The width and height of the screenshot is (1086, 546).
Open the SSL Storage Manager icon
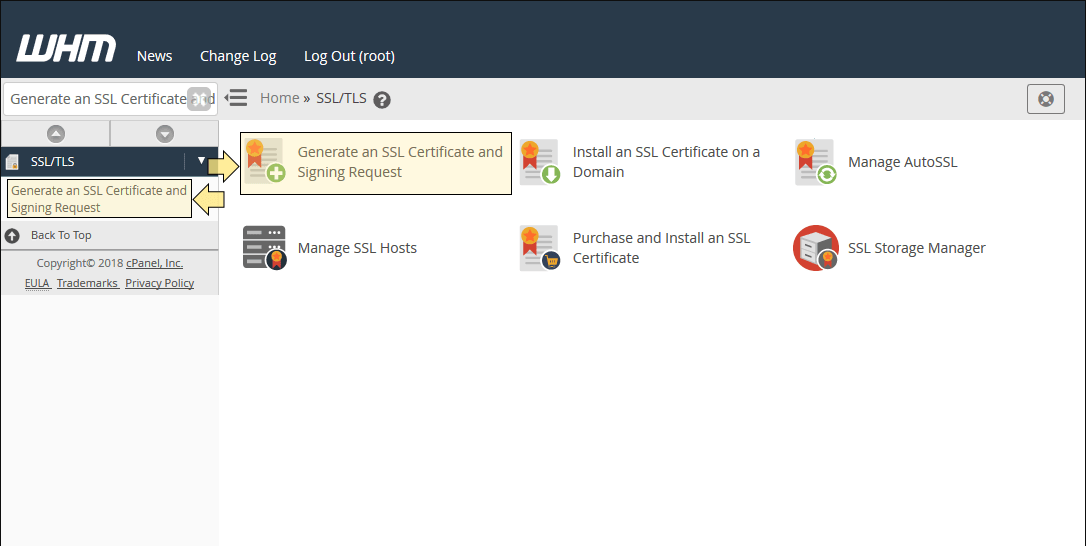click(816, 247)
